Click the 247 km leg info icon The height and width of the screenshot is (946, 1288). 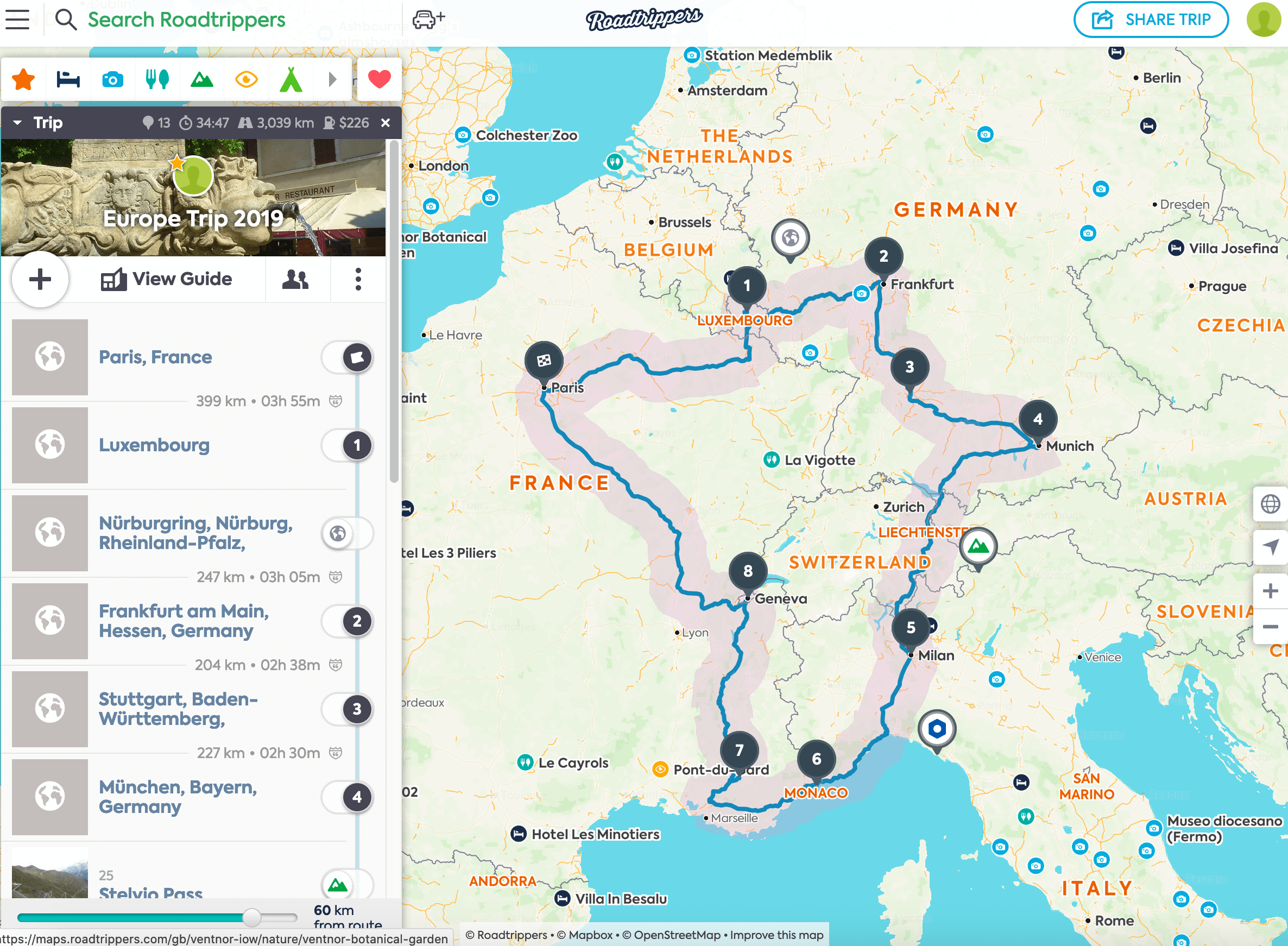(x=336, y=577)
